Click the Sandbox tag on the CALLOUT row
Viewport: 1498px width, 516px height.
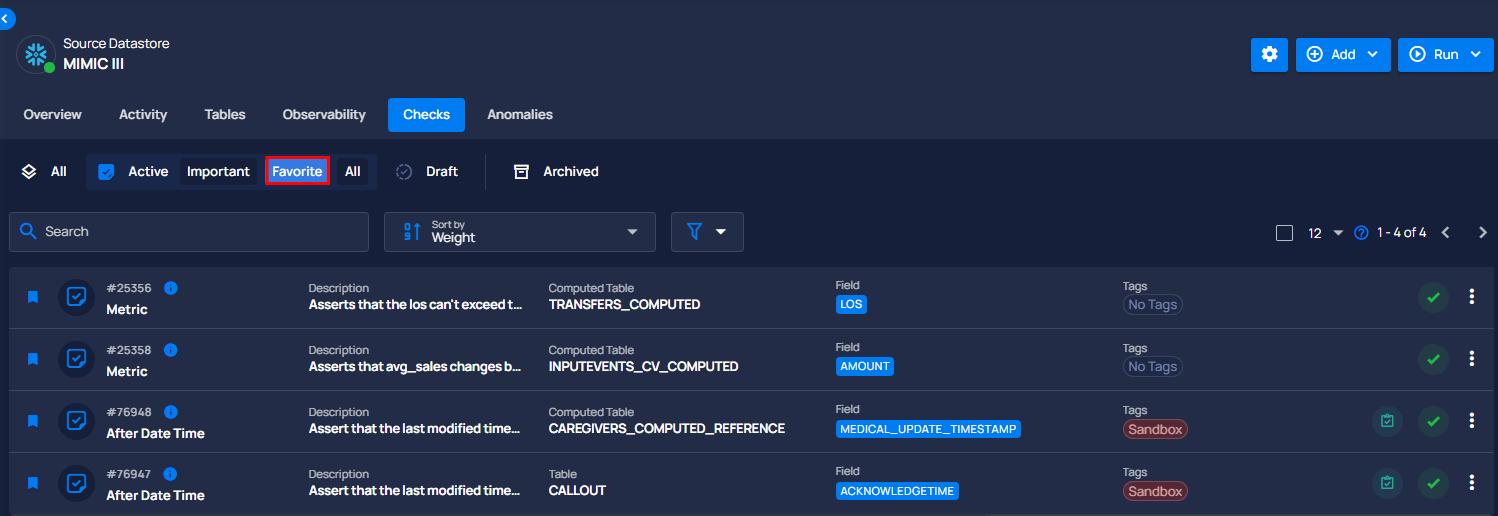1155,491
